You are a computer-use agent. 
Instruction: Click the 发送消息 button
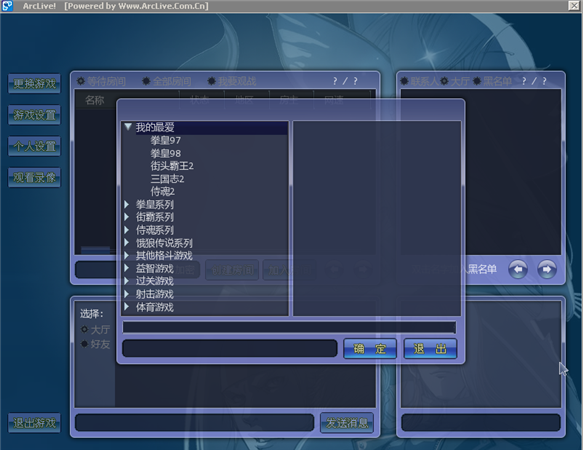coord(347,423)
